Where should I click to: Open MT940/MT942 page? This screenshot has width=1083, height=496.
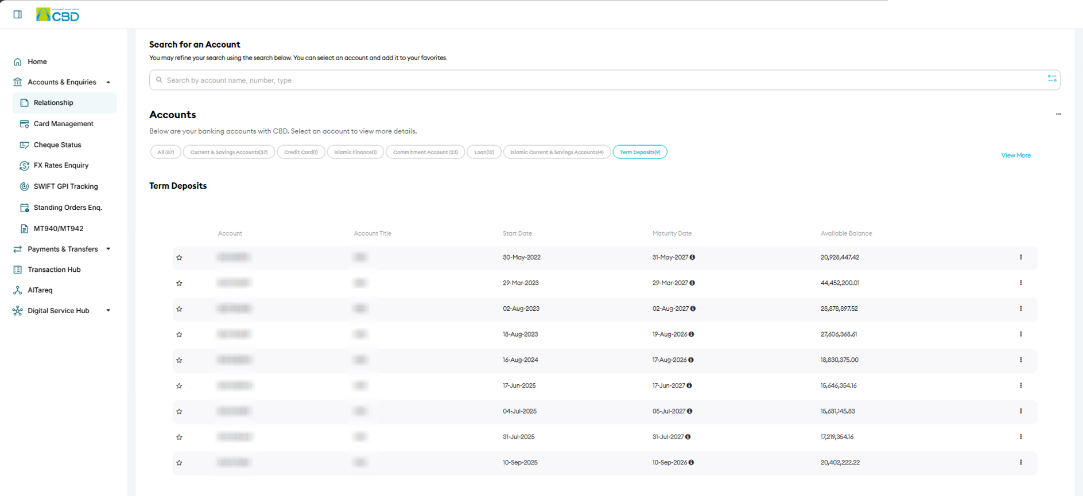tap(59, 228)
